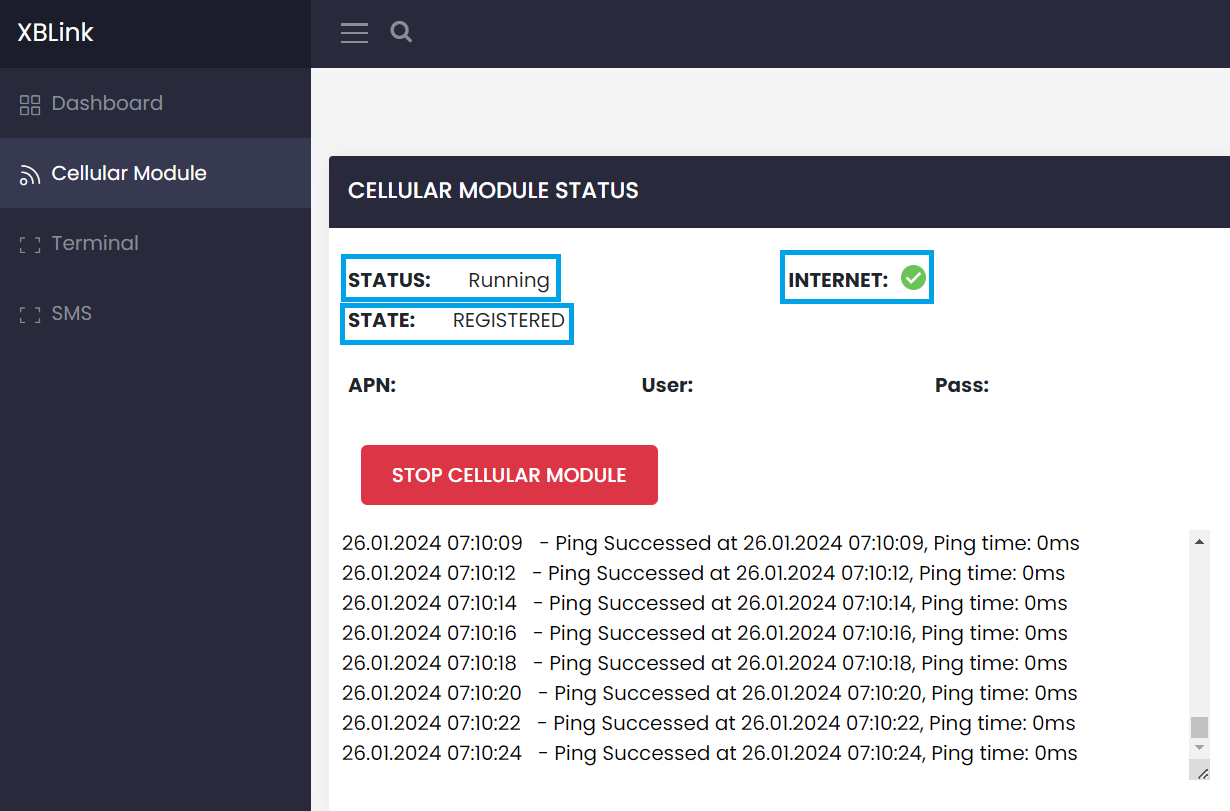The width and height of the screenshot is (1230, 811).
Task: Click the 07:10:24 ping log entry
Action: tap(709, 753)
